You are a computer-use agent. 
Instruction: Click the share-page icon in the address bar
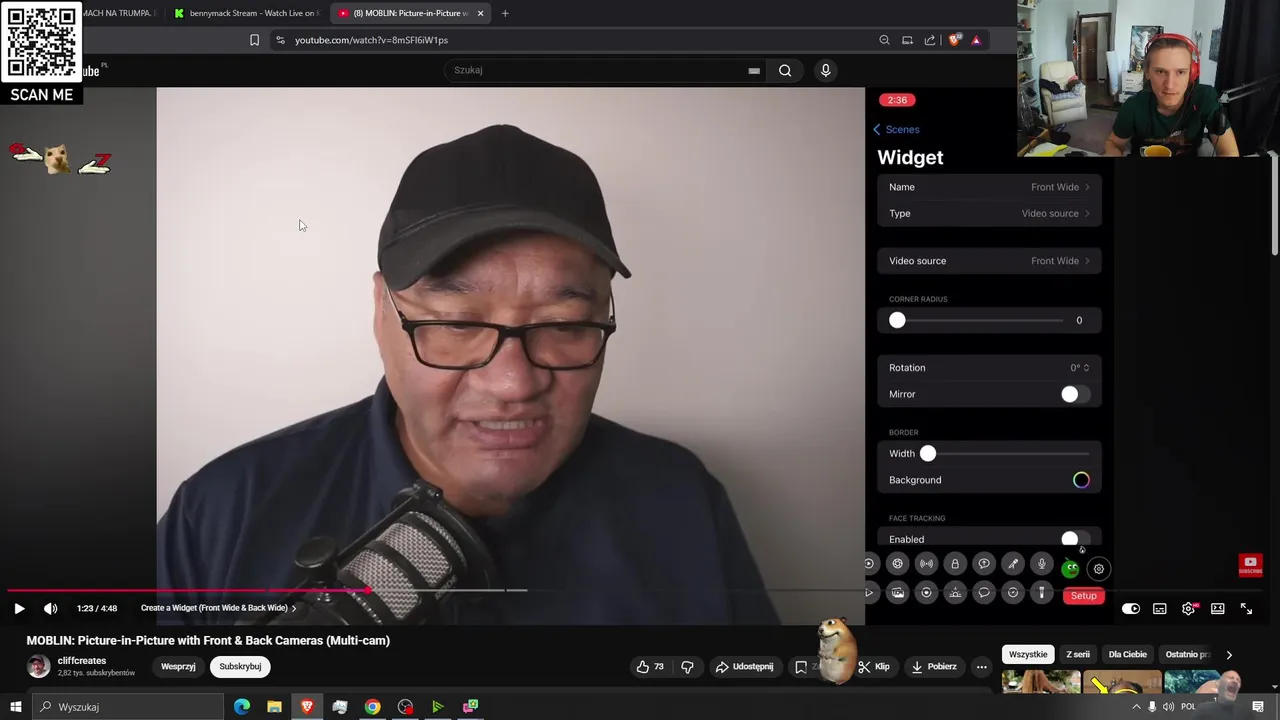point(930,40)
